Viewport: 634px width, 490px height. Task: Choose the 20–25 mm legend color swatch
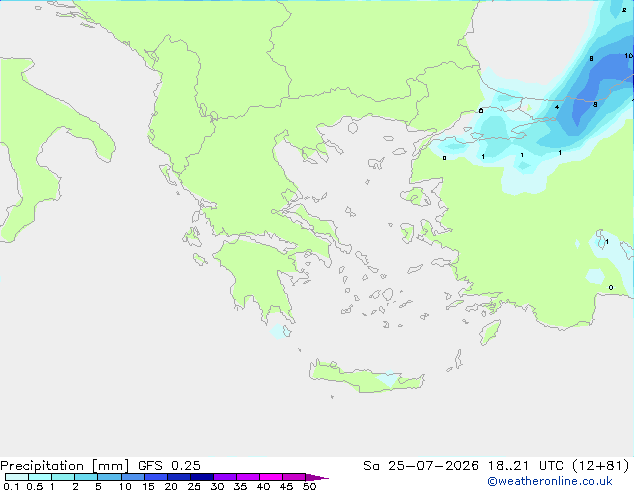[x=179, y=477]
